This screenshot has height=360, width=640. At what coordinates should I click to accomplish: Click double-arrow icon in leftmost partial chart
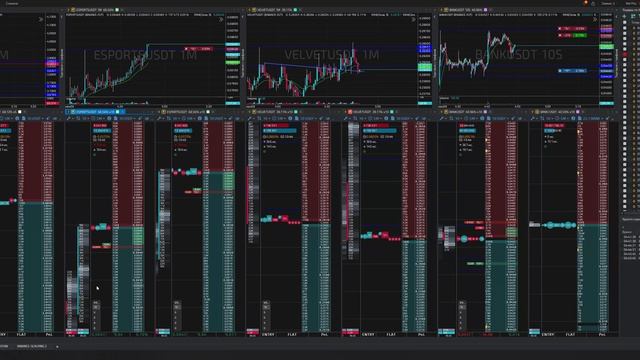pyautogui.click(x=41, y=19)
